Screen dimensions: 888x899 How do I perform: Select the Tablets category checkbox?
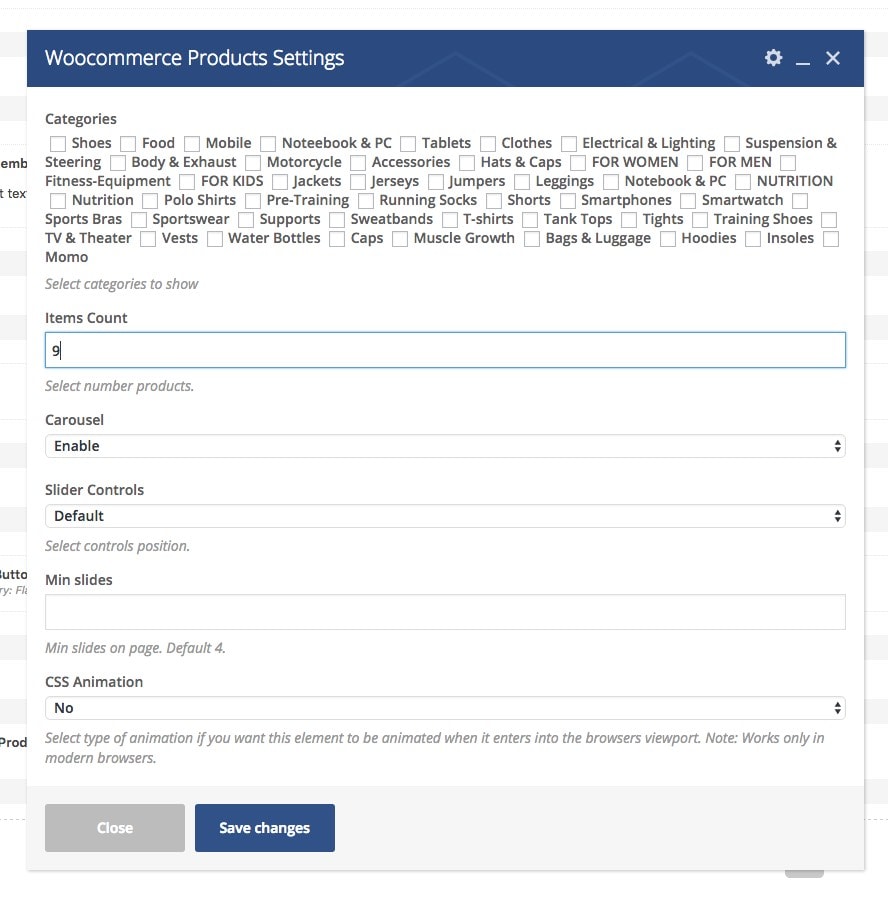pyautogui.click(x=408, y=143)
